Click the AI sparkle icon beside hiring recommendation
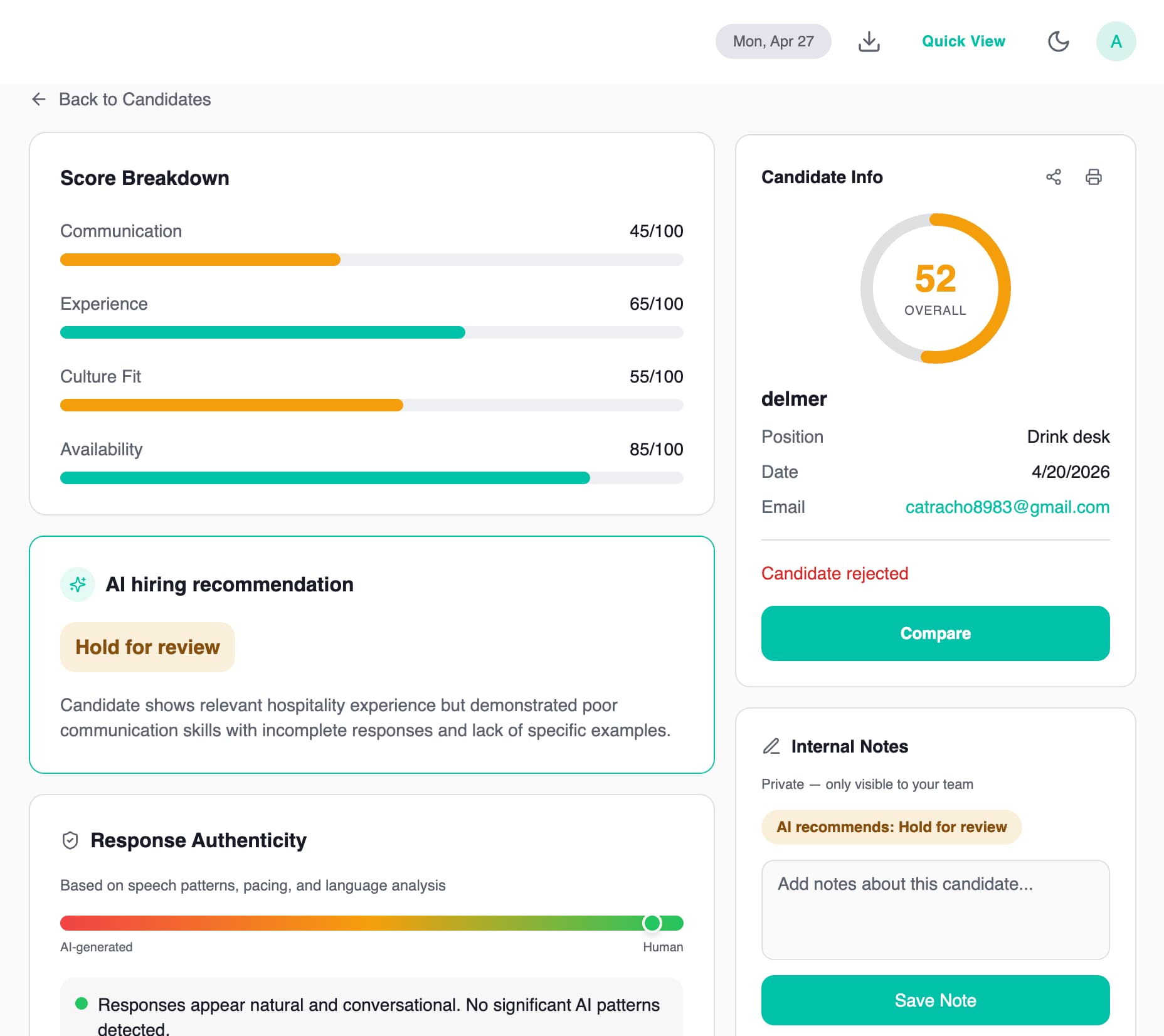 78,584
